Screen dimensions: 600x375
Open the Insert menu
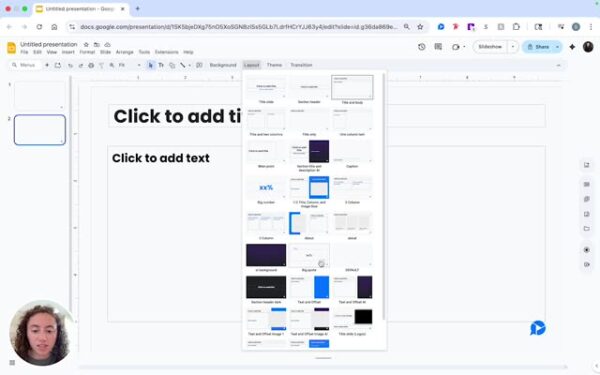(x=68, y=52)
